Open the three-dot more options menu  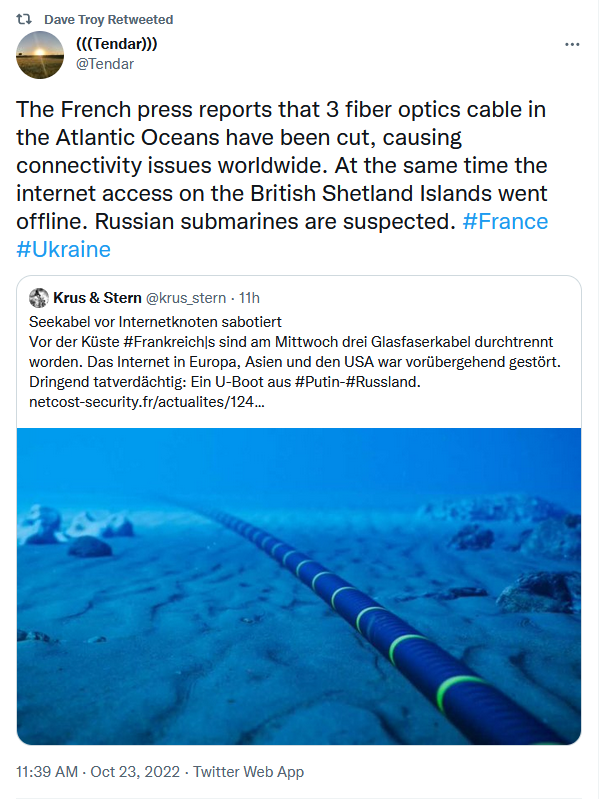click(x=572, y=45)
